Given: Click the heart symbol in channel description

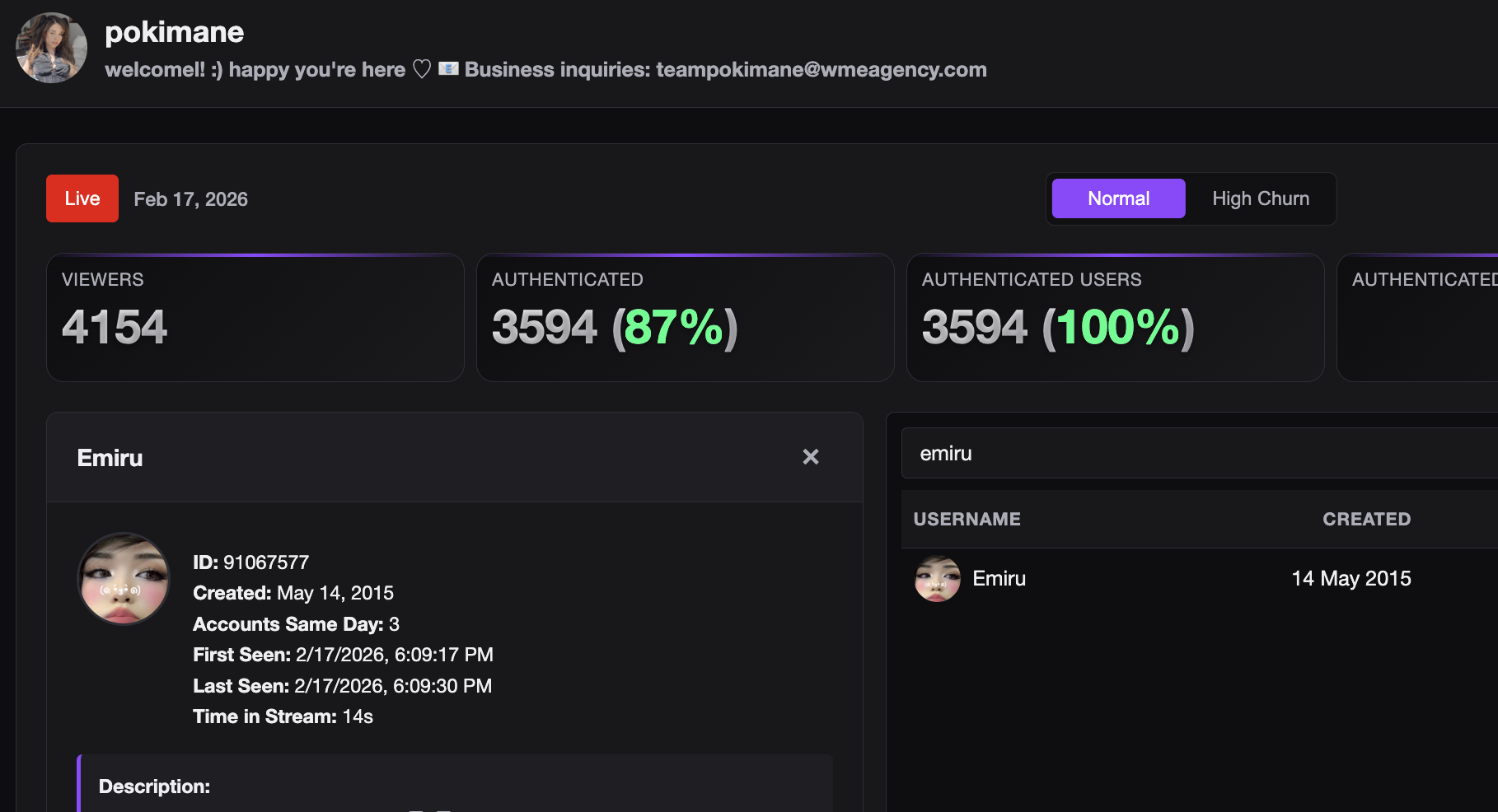Looking at the screenshot, I should point(422,69).
